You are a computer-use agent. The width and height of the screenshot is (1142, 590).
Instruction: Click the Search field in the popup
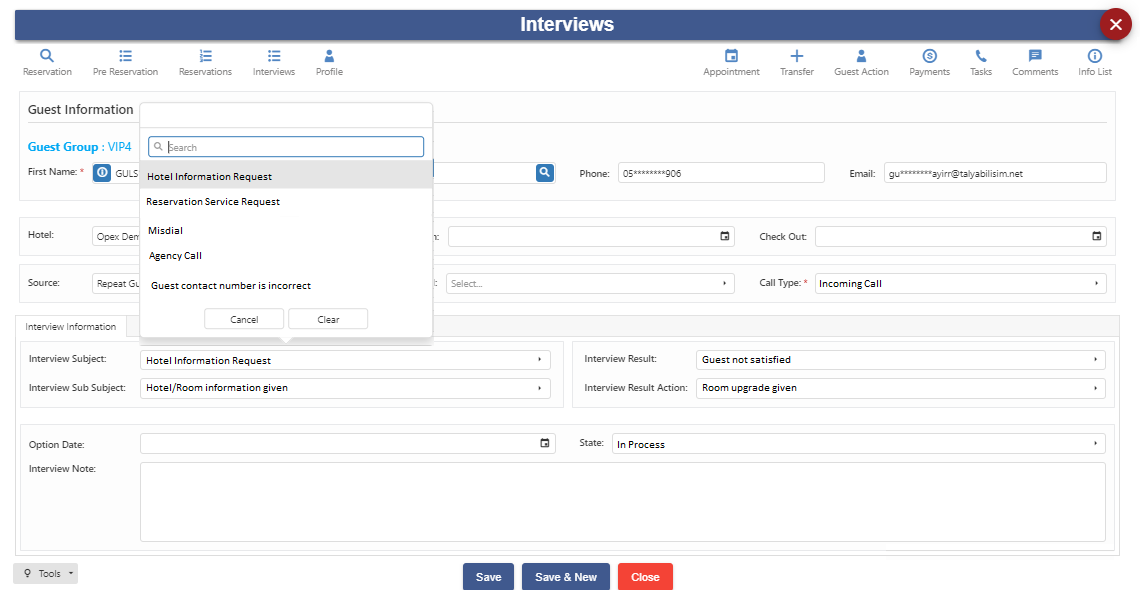tap(286, 146)
